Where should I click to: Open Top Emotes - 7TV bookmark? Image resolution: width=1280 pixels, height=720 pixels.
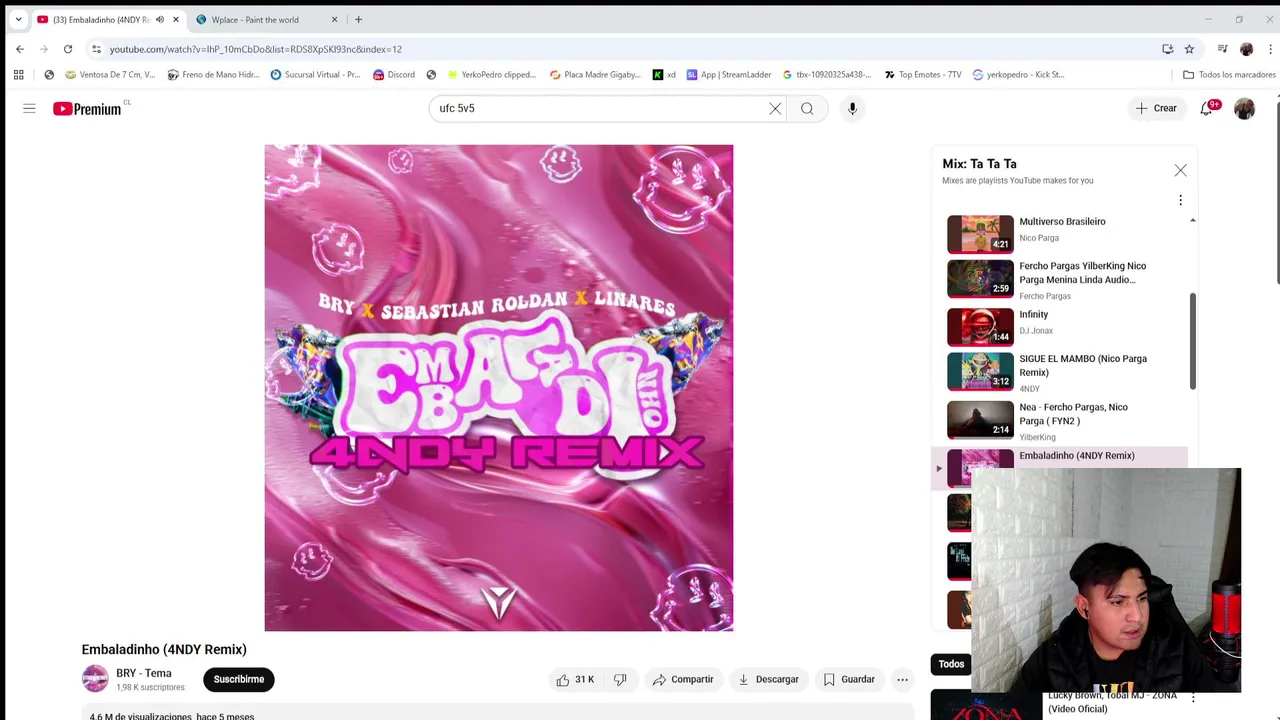[x=923, y=74]
